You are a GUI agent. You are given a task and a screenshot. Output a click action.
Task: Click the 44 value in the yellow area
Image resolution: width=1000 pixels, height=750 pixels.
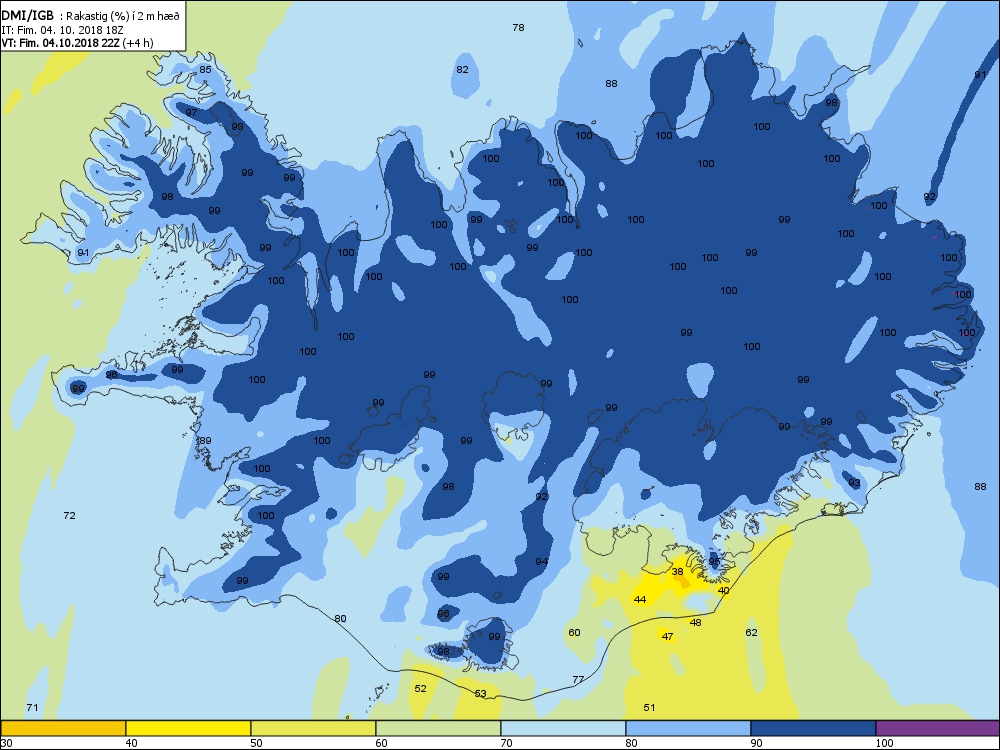pos(640,599)
